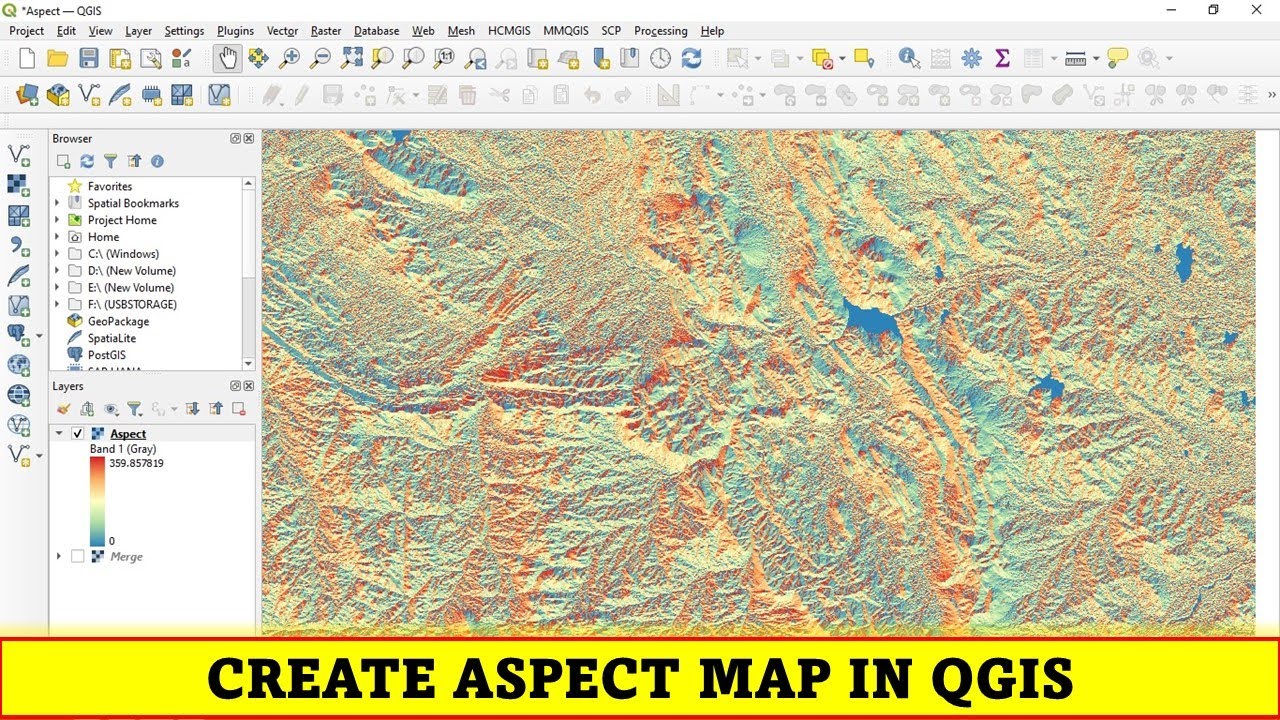This screenshot has height=720, width=1280.
Task: Select the Pan Map hand tool
Action: 228,59
